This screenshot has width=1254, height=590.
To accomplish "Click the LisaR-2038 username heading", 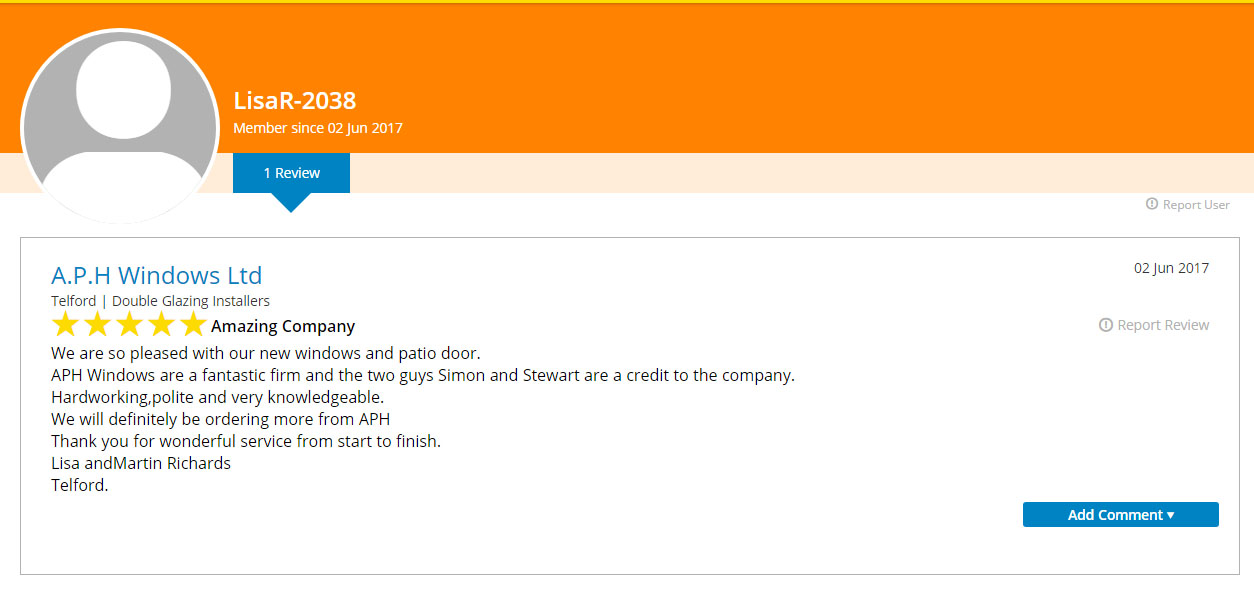I will 295,100.
